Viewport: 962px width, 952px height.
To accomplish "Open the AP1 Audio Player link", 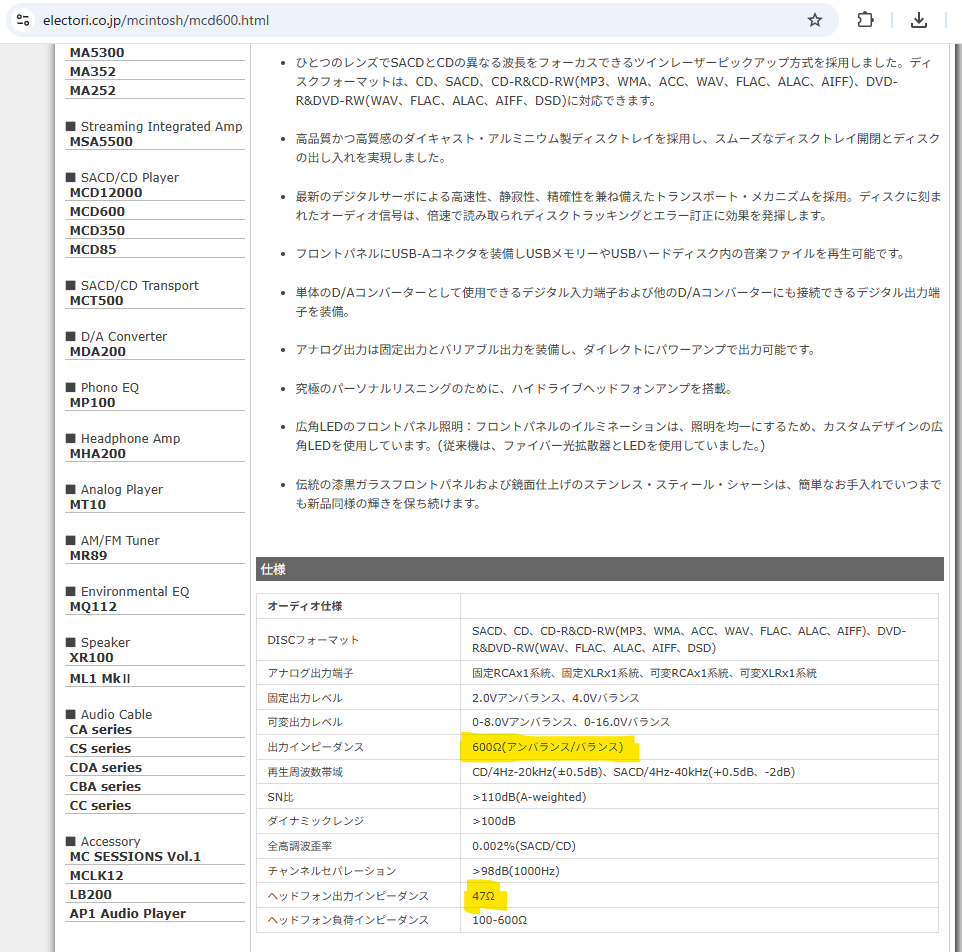I will click(x=127, y=914).
